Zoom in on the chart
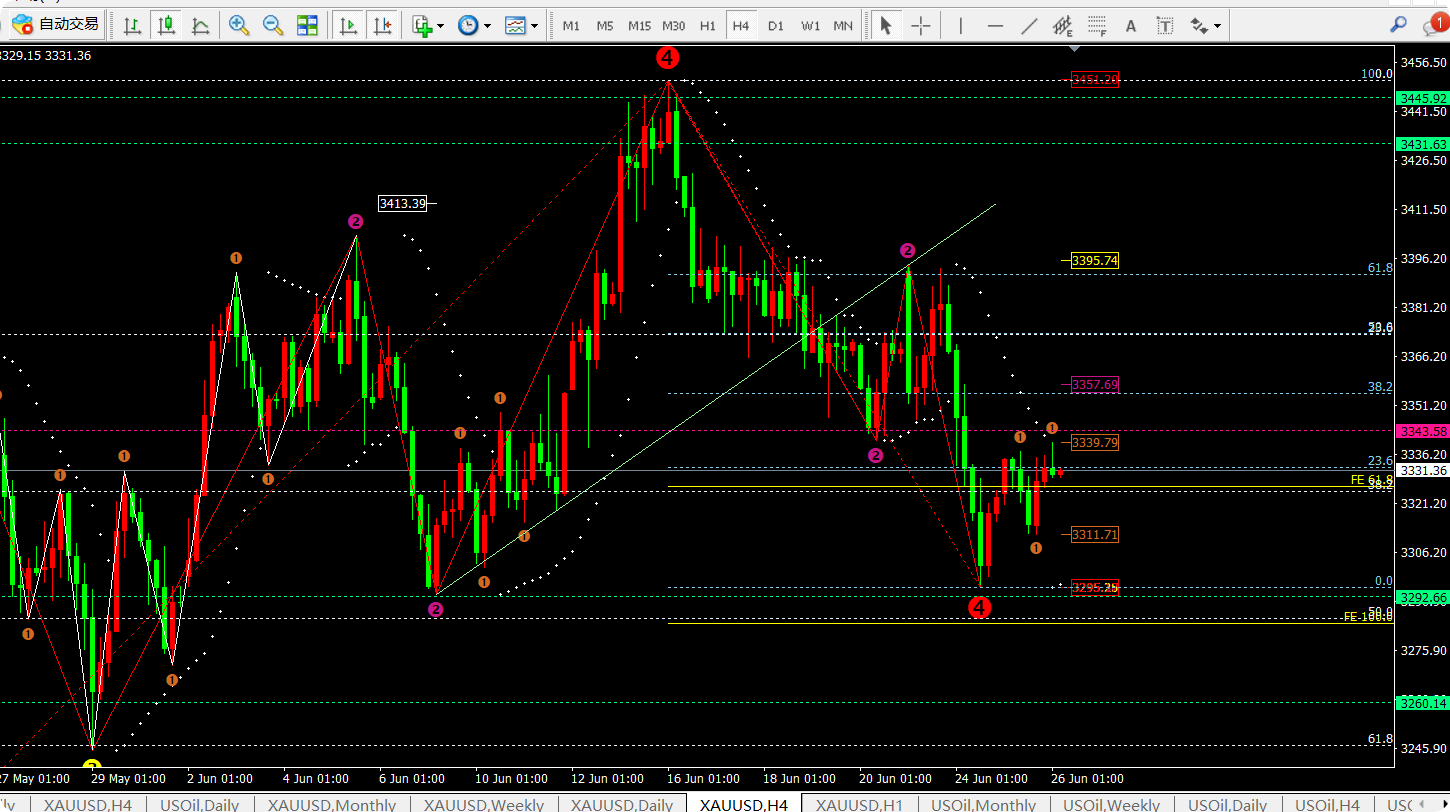Screen dimensions: 1450x812 point(239,26)
